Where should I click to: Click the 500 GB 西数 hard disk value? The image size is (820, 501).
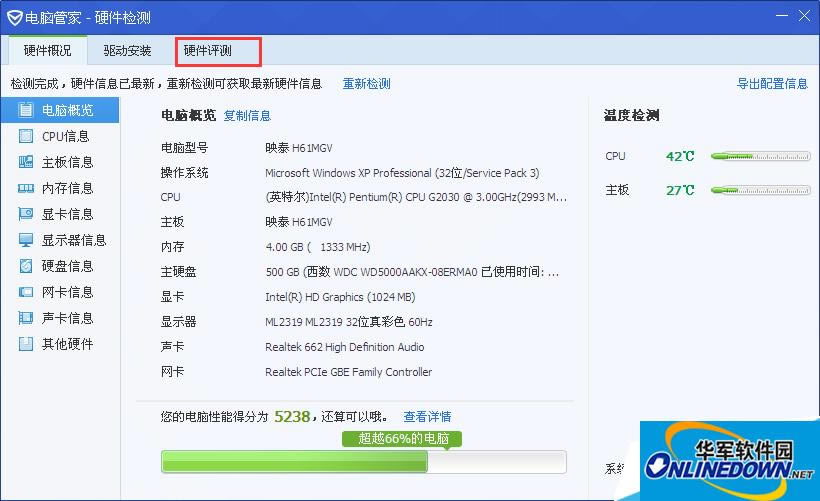412,272
